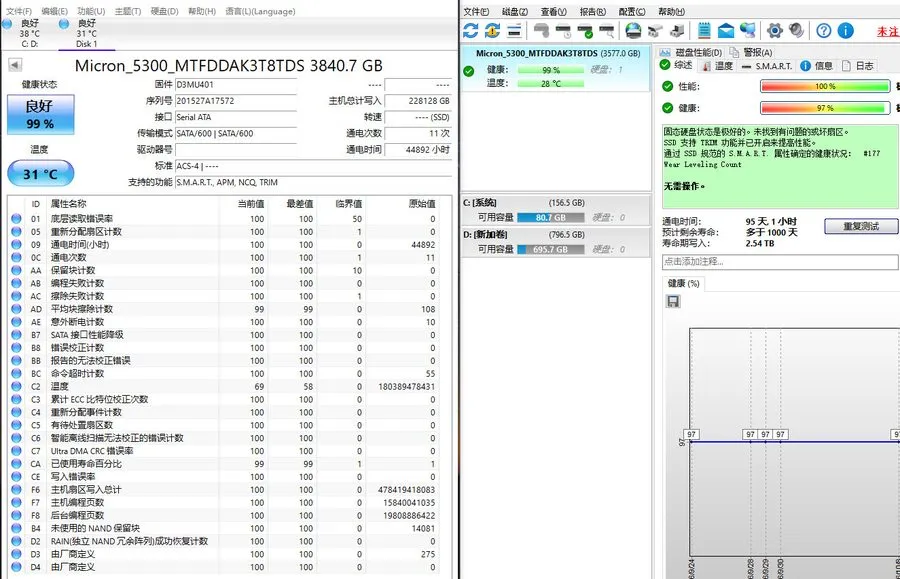Select the C: D: disk entry at 38 °C
The image size is (900, 579).
29,33
